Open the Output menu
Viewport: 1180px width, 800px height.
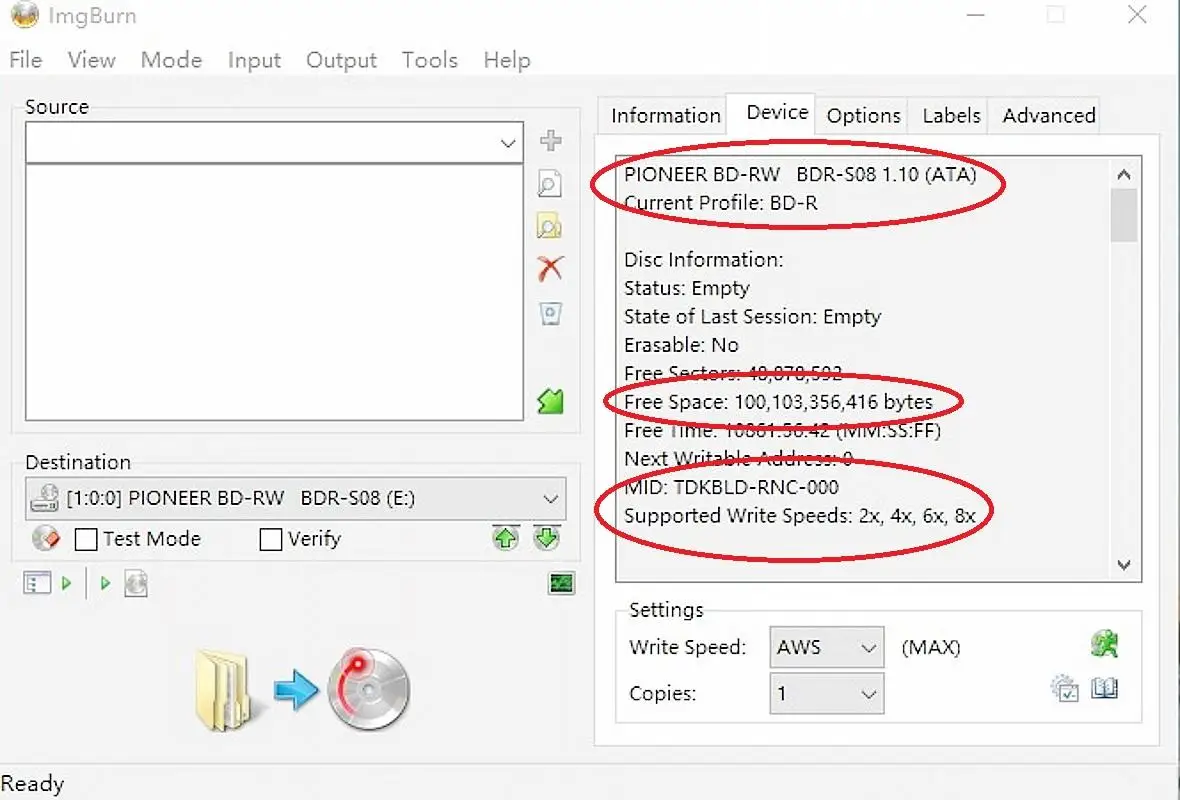click(x=341, y=60)
